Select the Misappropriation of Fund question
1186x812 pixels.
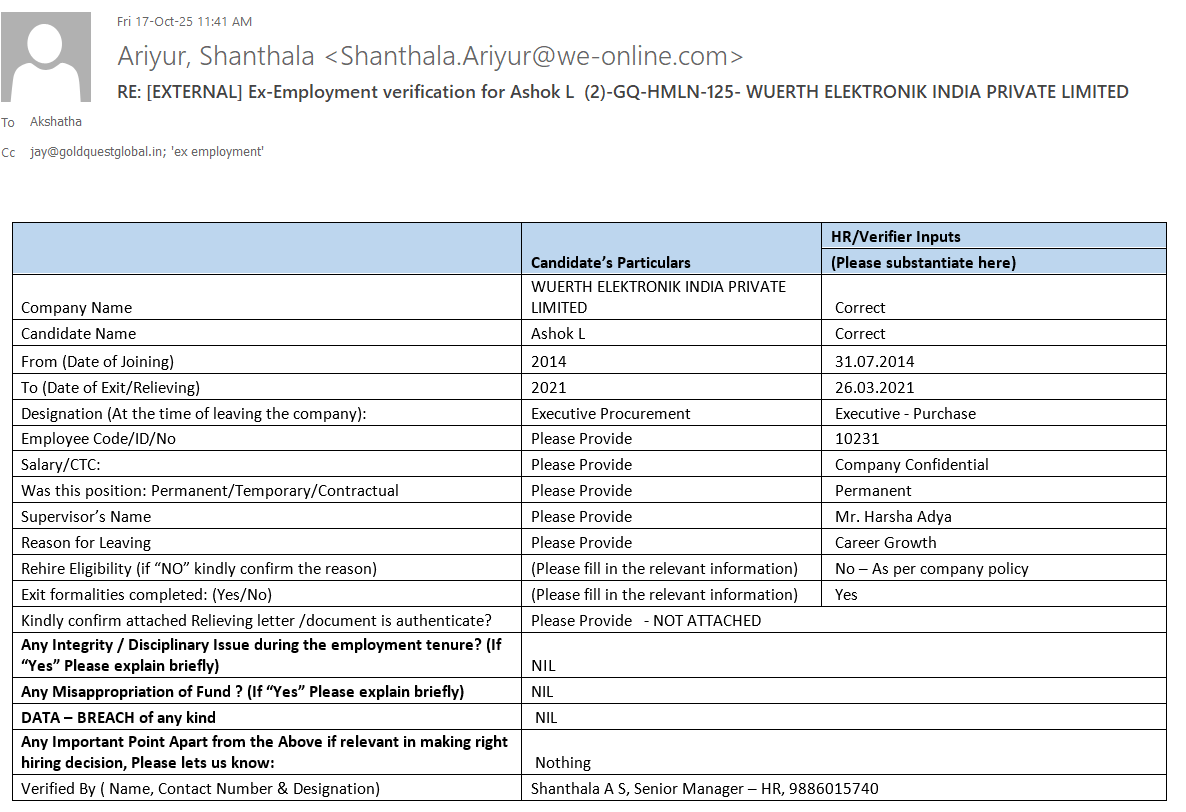[x=243, y=692]
